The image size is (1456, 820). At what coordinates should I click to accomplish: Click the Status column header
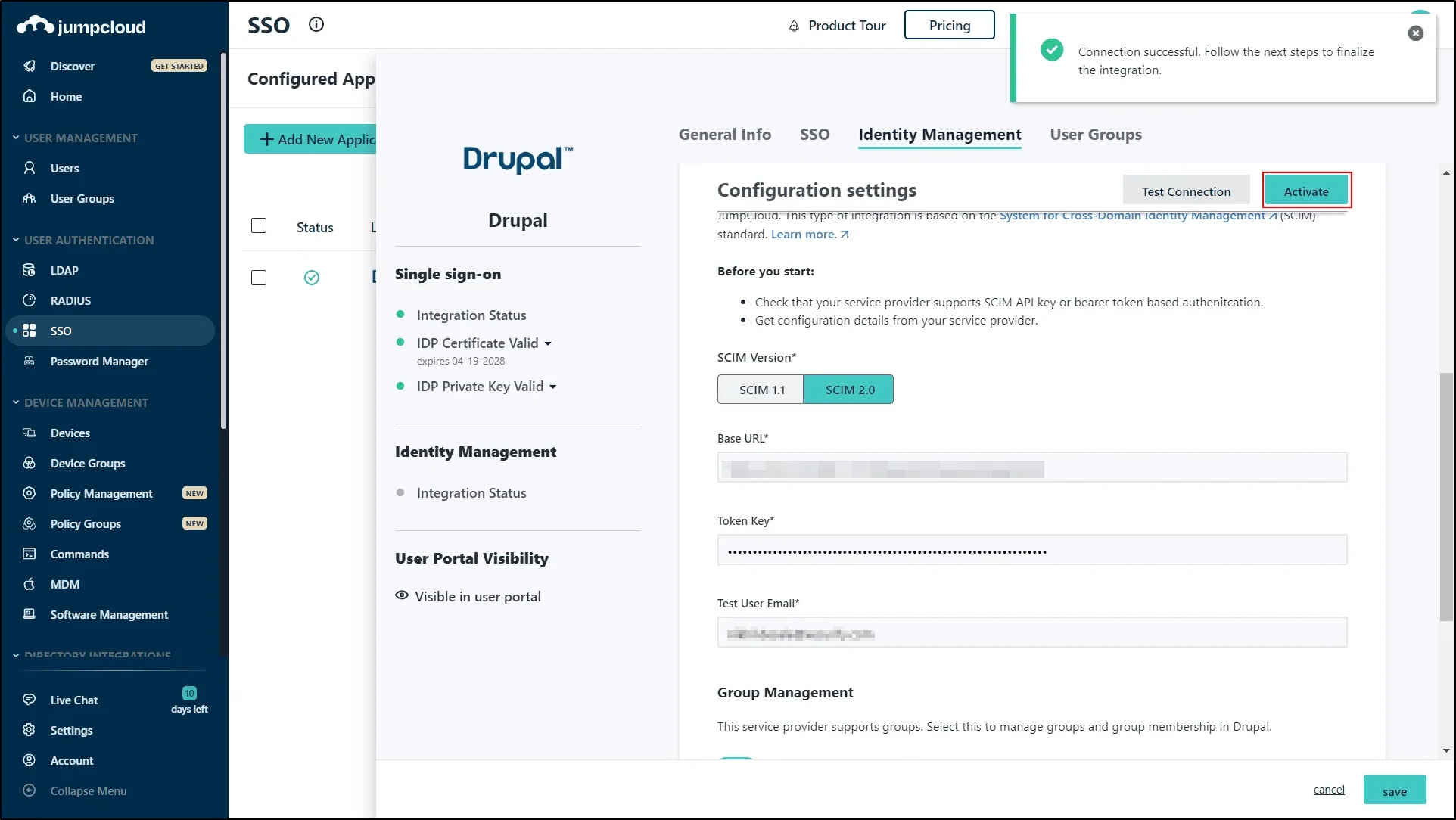pyautogui.click(x=315, y=227)
